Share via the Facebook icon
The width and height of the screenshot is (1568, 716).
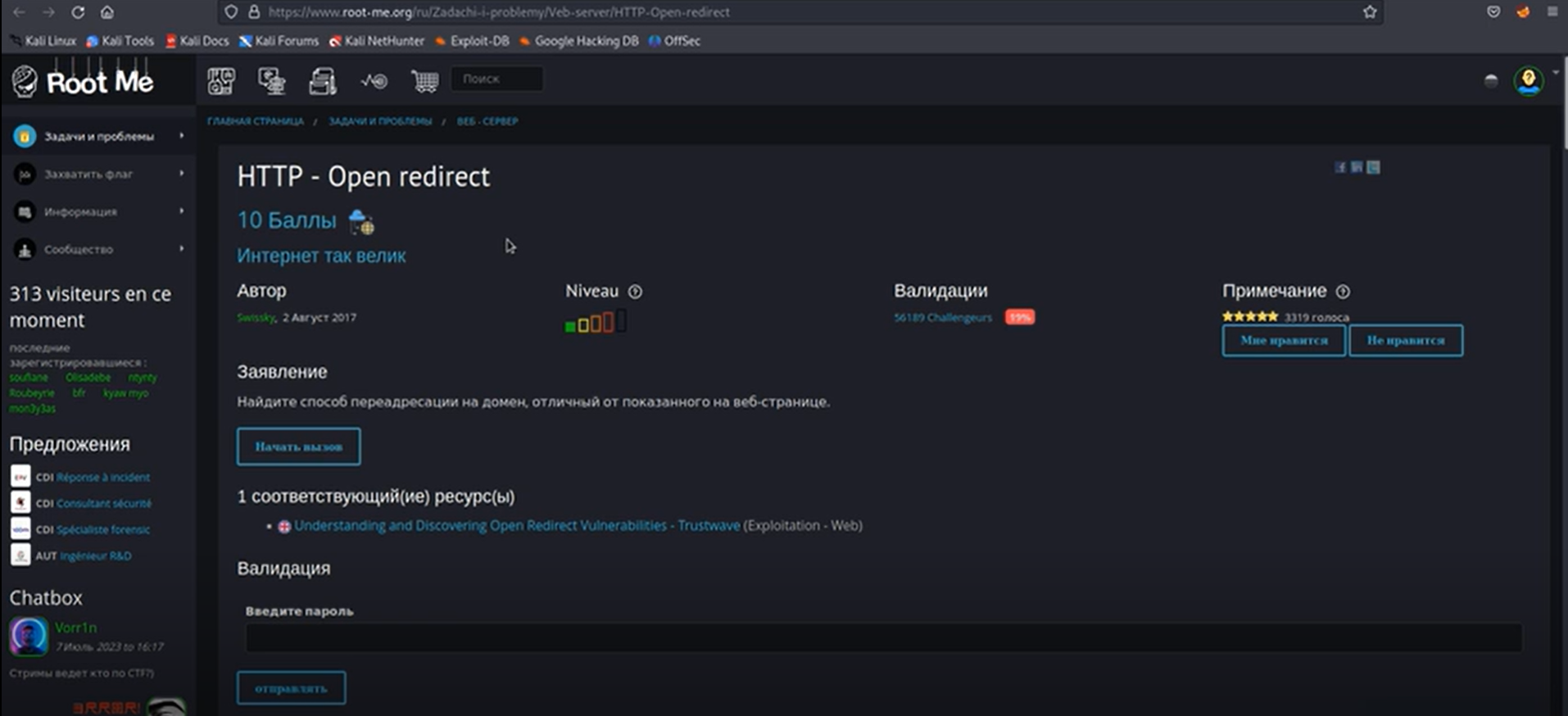1340,167
